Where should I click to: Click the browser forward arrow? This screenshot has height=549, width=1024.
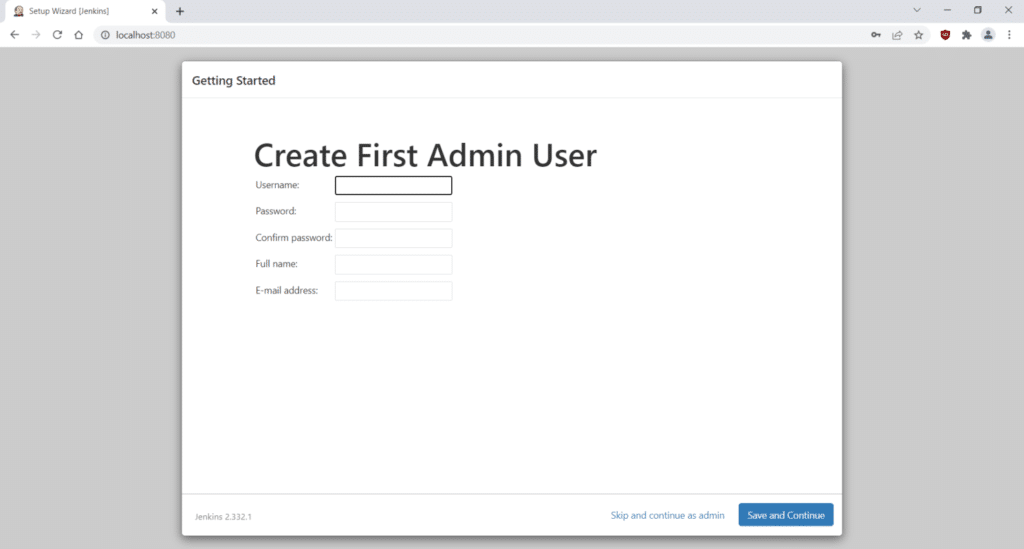tap(36, 35)
